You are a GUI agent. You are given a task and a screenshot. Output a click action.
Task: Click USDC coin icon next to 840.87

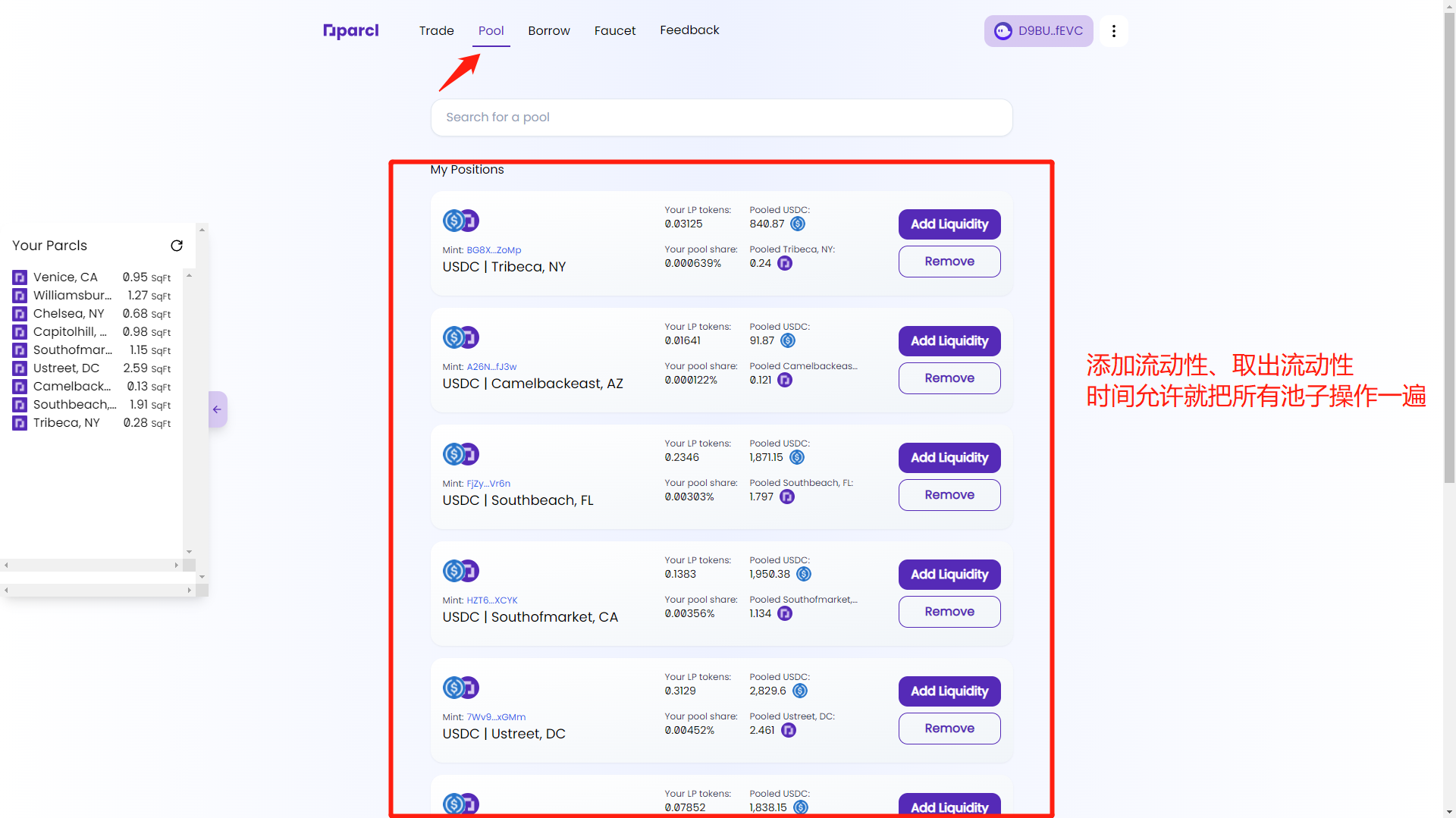798,224
